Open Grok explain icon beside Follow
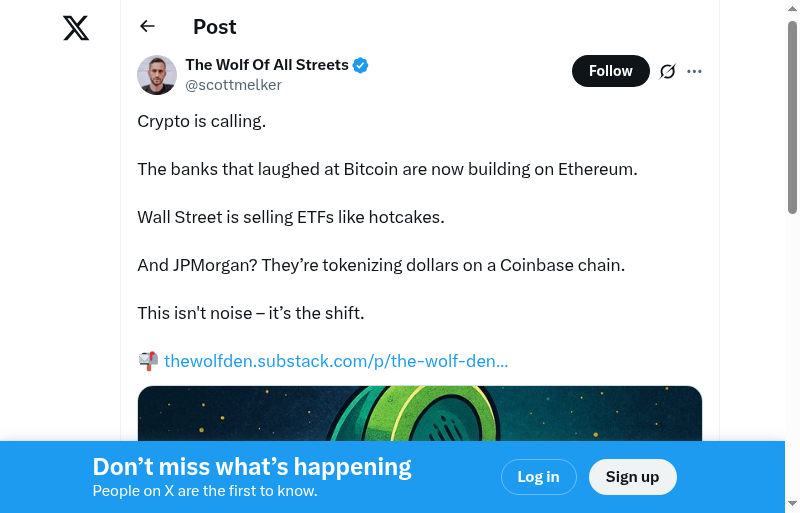Screen dimensions: 800x513 (x=668, y=71)
